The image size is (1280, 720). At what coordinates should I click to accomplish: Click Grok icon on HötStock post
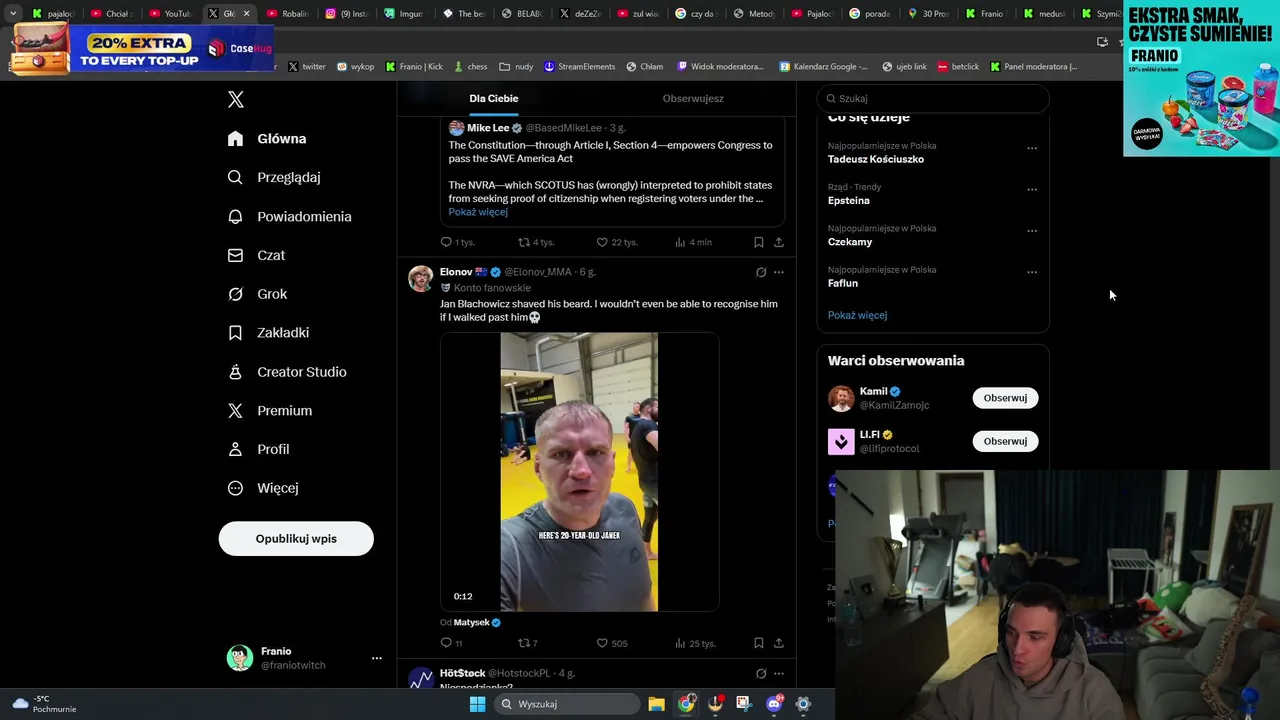click(x=761, y=673)
